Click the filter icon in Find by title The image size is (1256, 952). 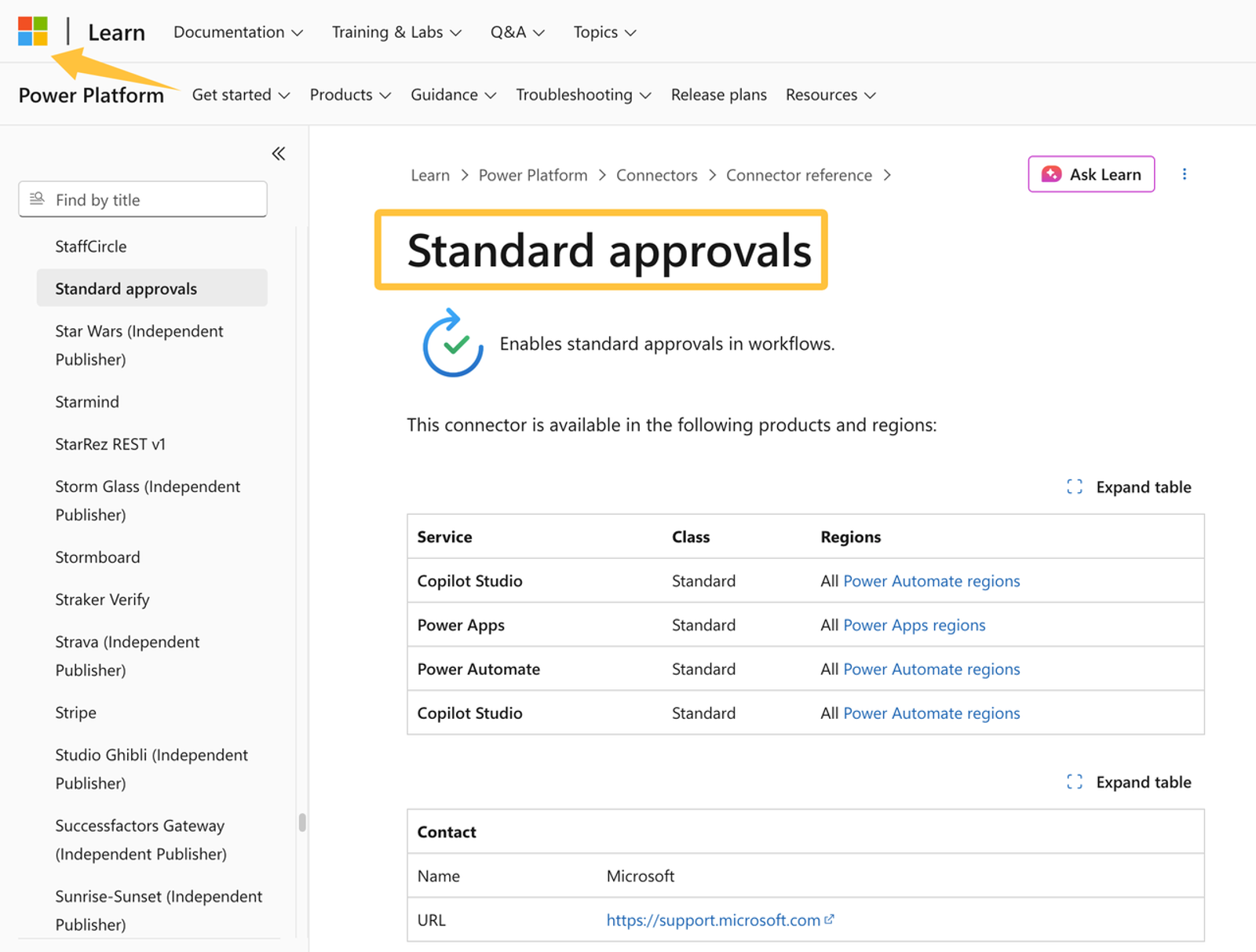tap(37, 199)
